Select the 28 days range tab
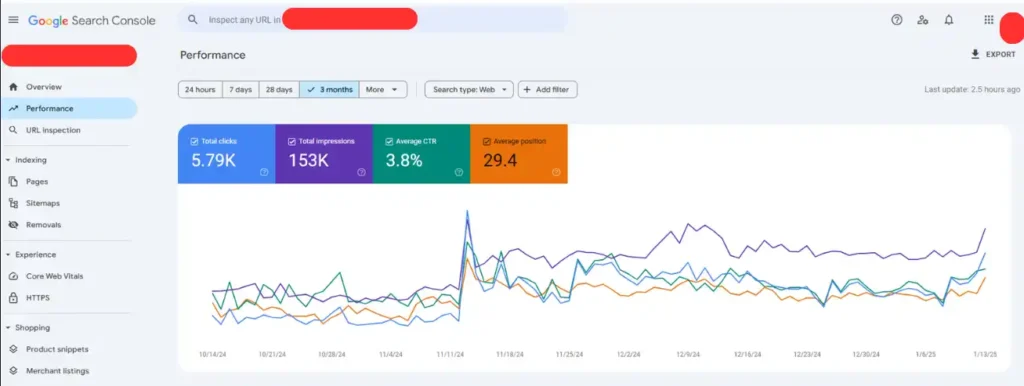1024x386 pixels. [x=279, y=89]
